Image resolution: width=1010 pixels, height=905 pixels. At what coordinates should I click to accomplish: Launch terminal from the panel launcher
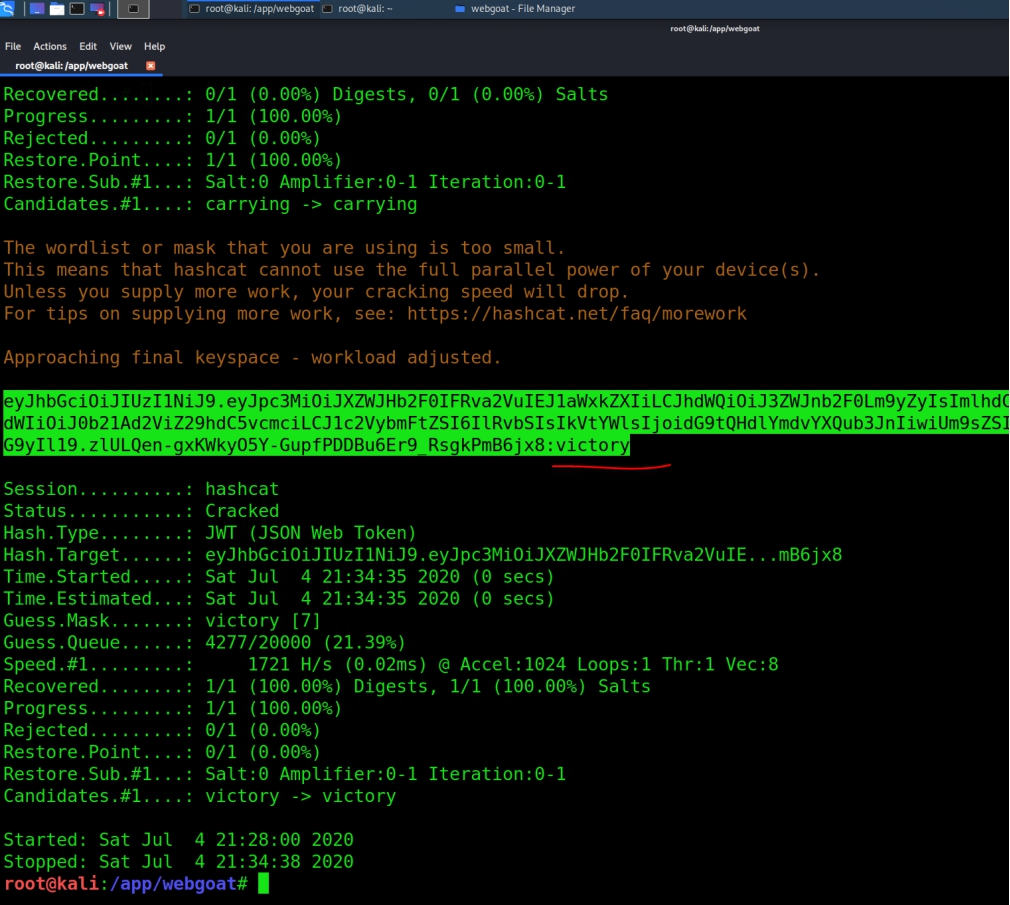tap(77, 9)
